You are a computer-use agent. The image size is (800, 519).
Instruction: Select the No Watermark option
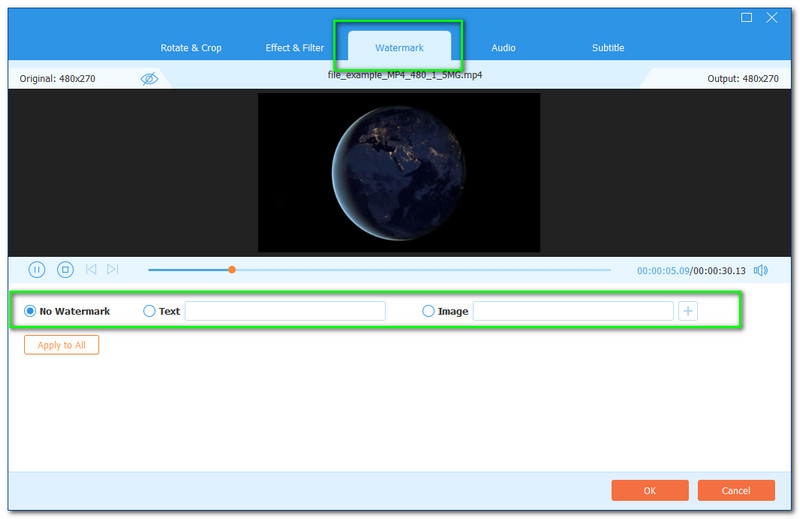click(x=30, y=311)
